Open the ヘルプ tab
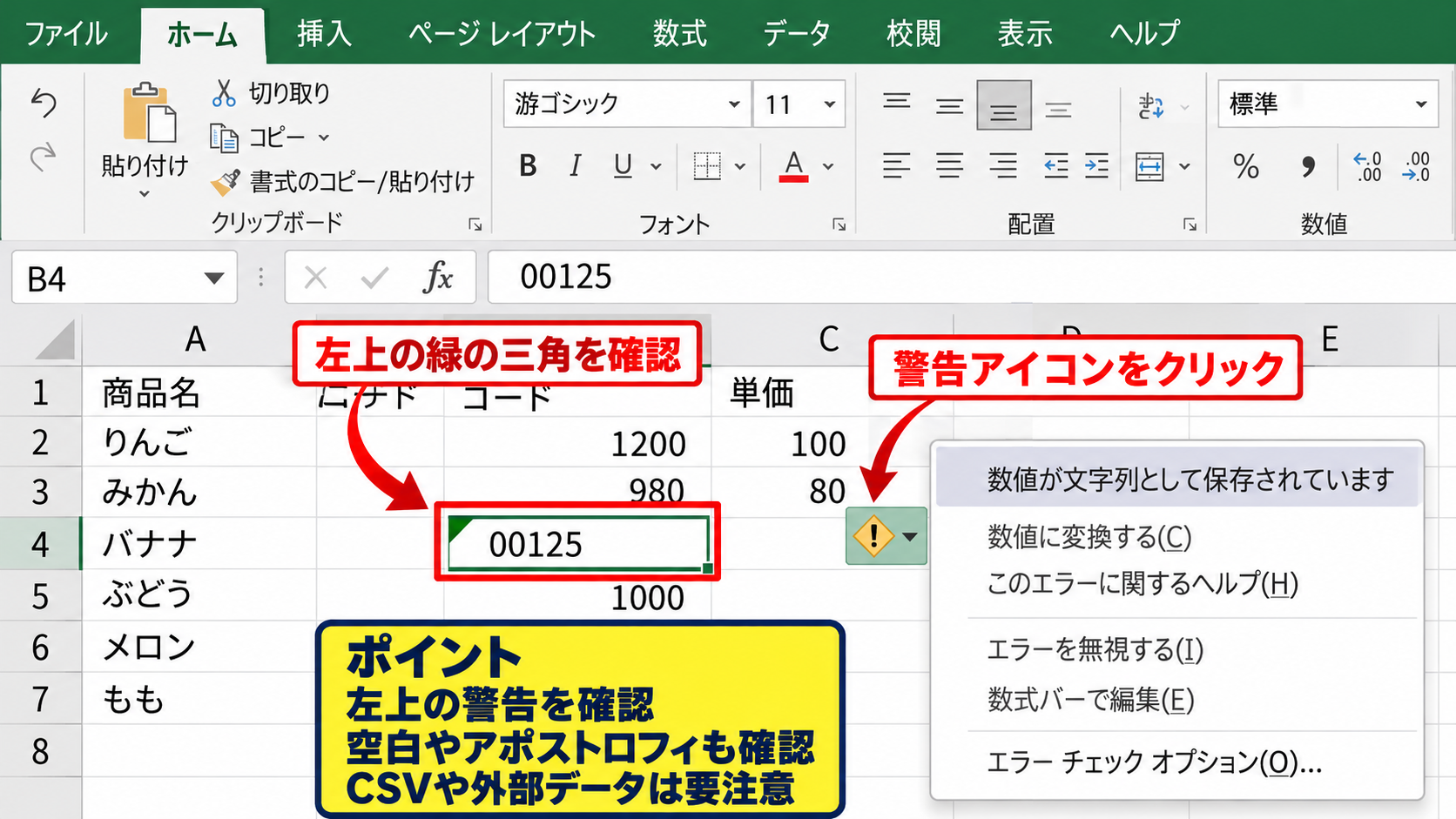 [1145, 34]
